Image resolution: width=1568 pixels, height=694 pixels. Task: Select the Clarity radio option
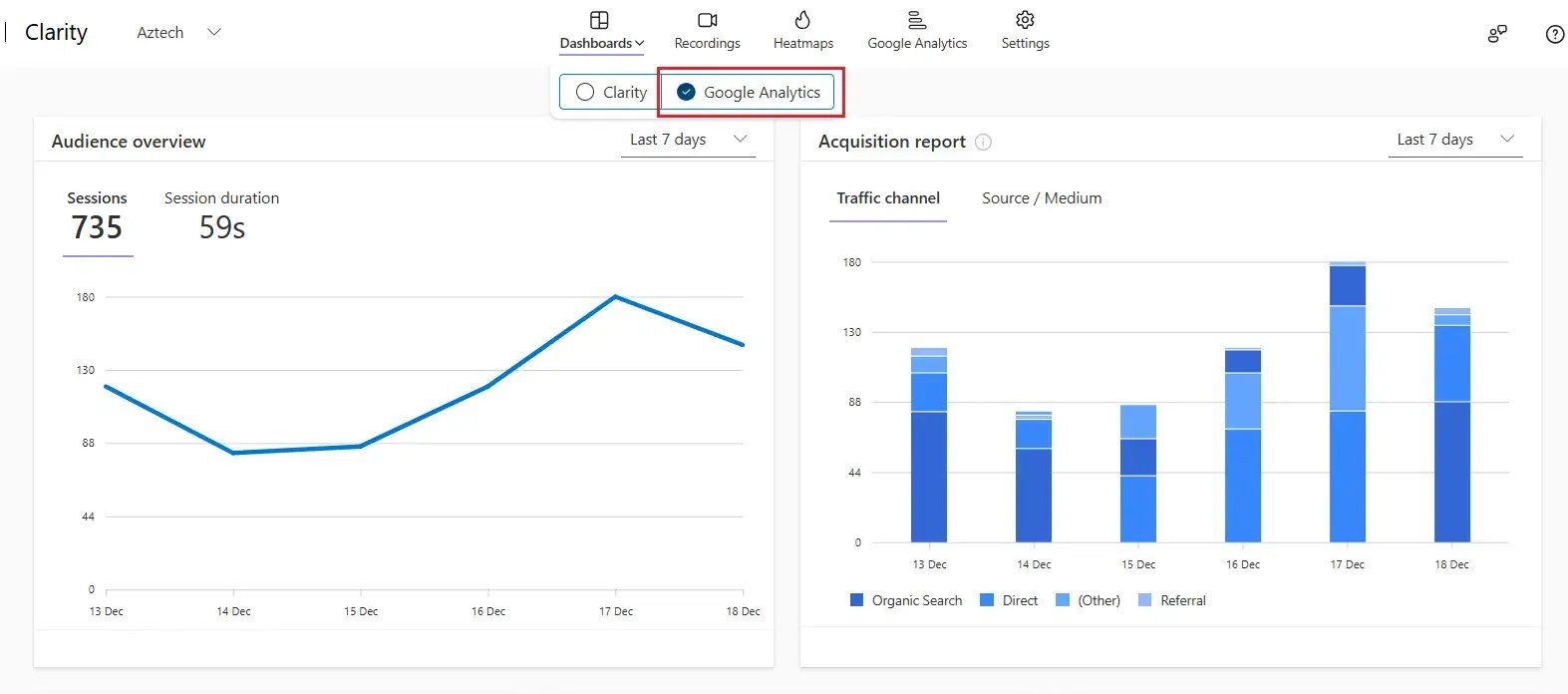tap(585, 92)
